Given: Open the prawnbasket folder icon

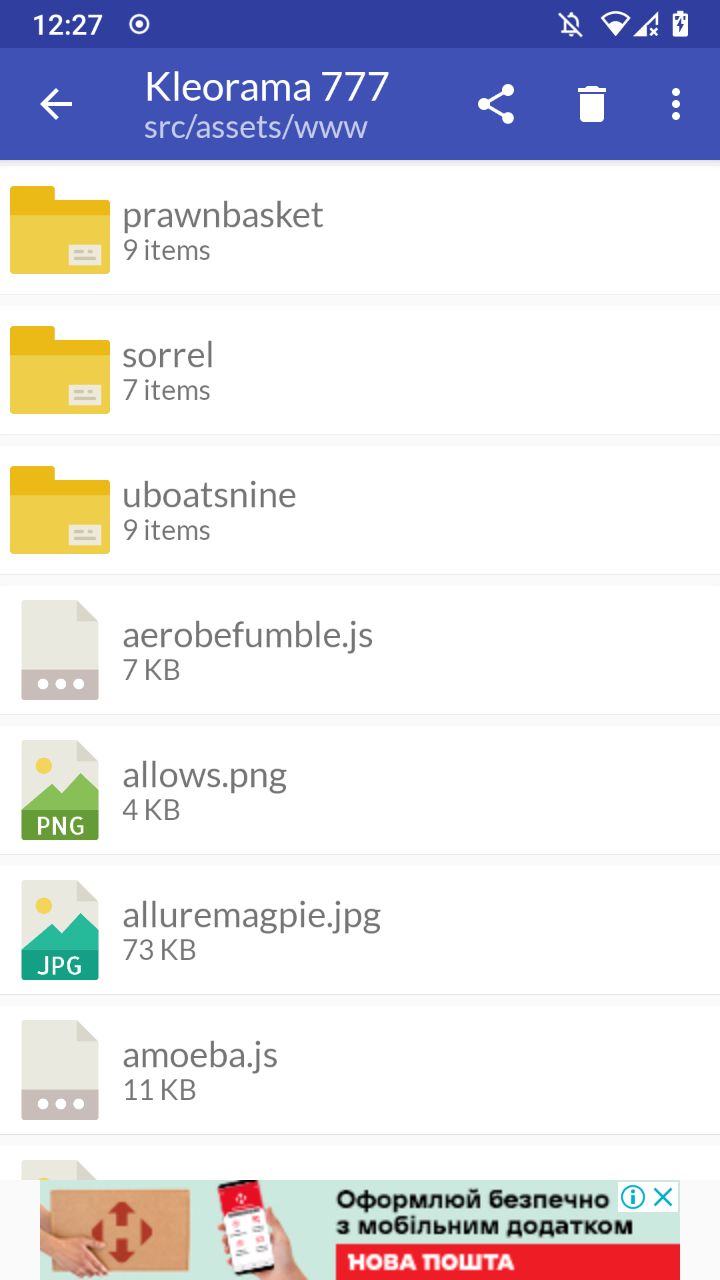Looking at the screenshot, I should 60,230.
